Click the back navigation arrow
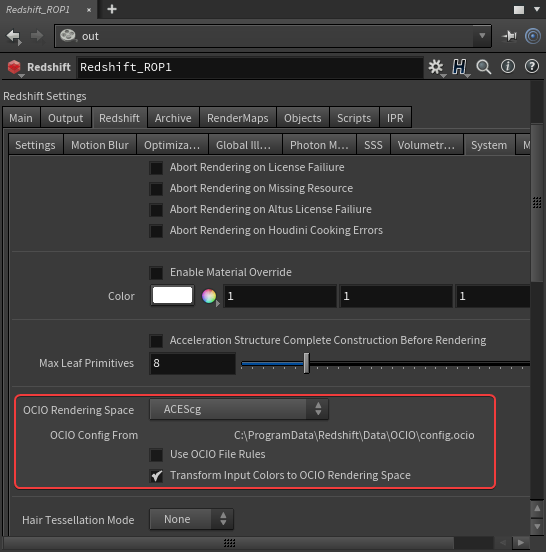The height and width of the screenshot is (552, 546). pos(14,36)
